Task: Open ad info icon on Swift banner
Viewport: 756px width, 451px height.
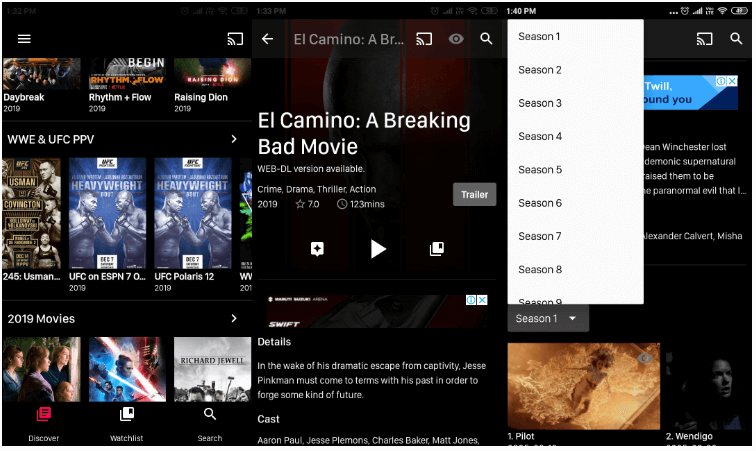Action: click(471, 300)
